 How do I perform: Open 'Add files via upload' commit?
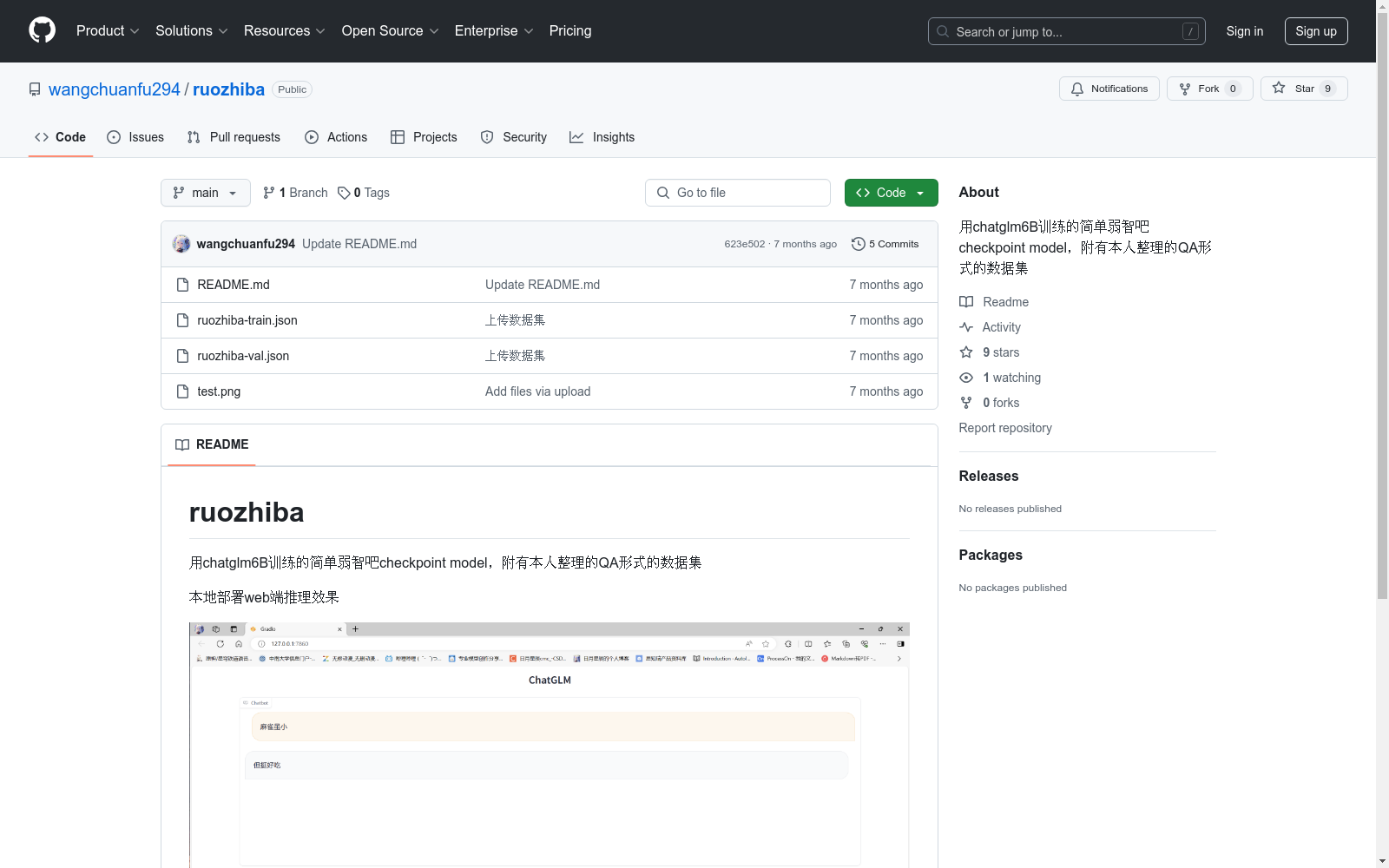(538, 391)
